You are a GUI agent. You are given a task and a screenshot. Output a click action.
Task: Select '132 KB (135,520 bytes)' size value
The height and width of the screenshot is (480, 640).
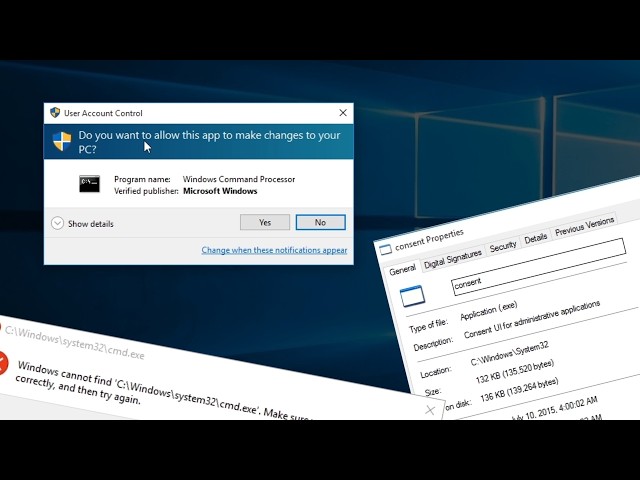pos(515,371)
